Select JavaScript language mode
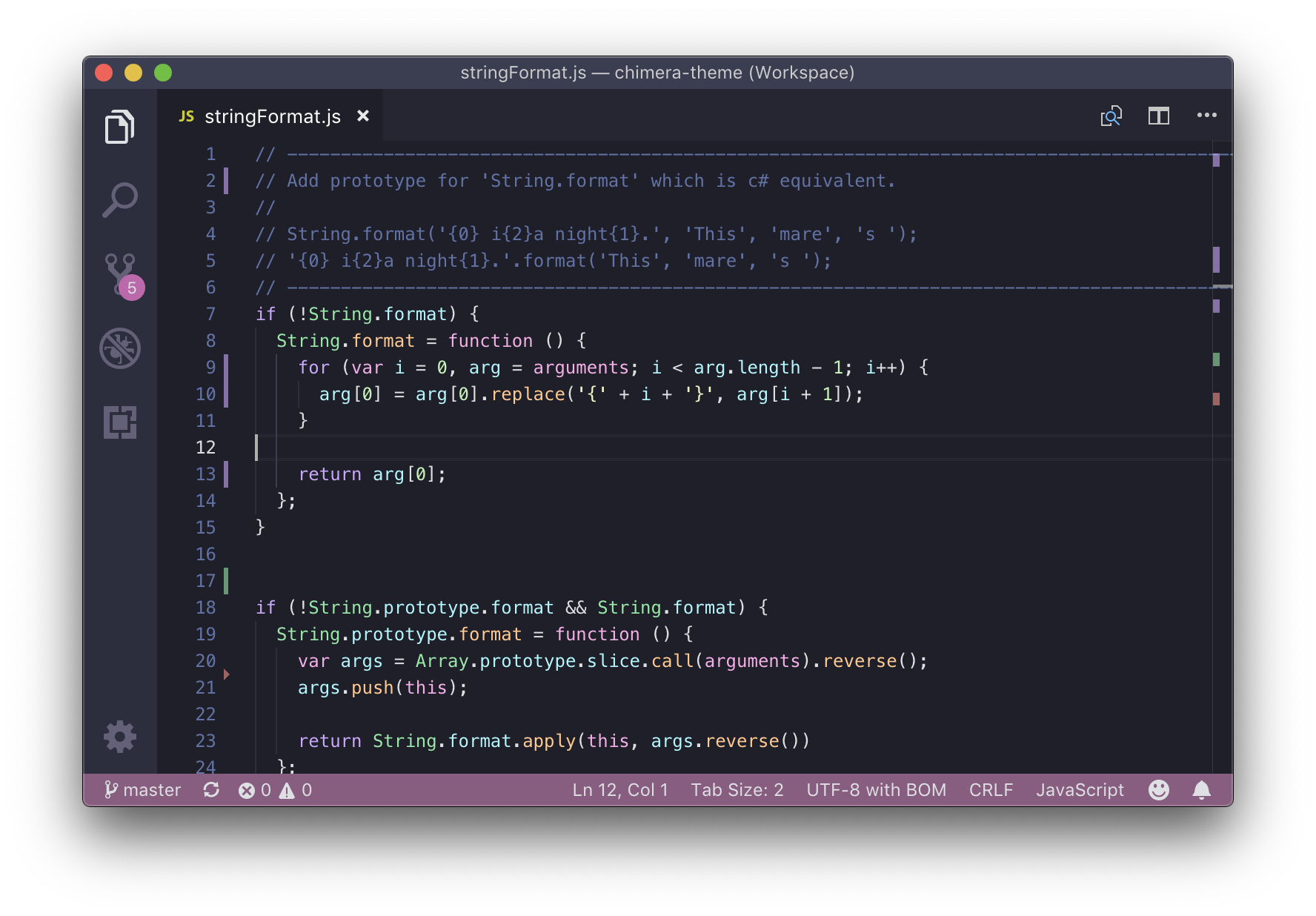 pyautogui.click(x=1080, y=790)
